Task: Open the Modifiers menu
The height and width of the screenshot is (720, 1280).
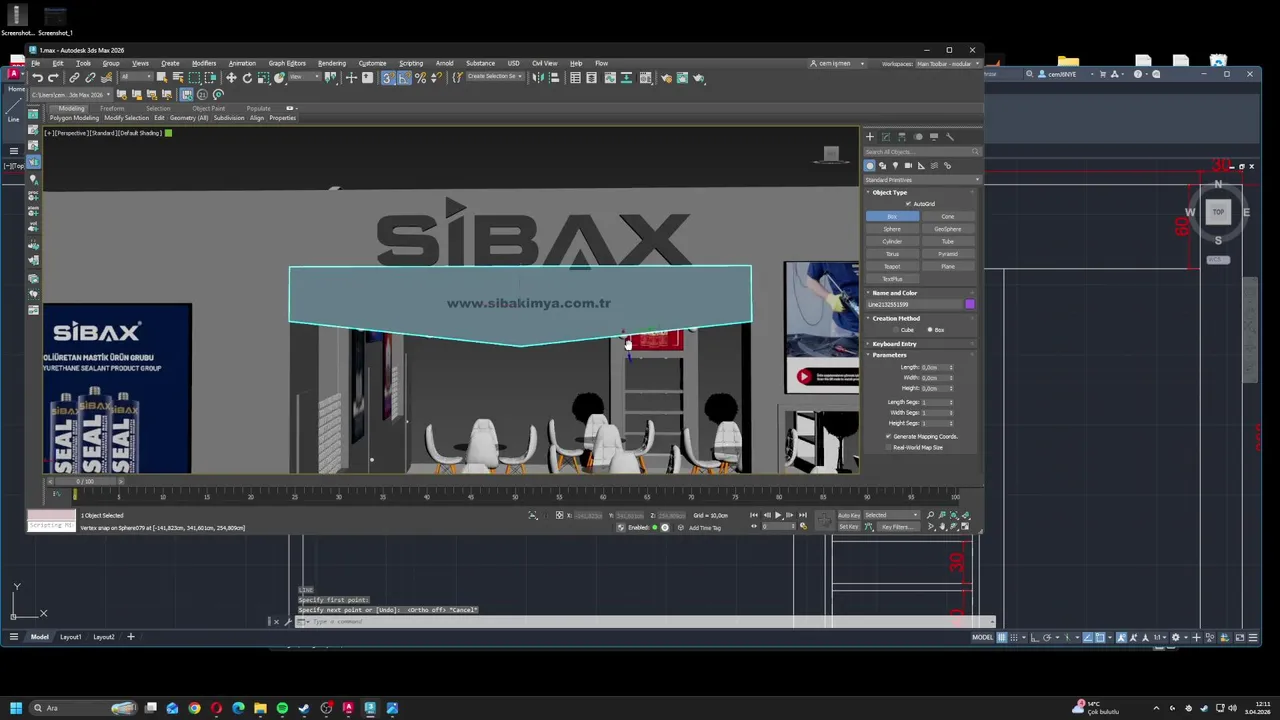Action: pos(204,63)
